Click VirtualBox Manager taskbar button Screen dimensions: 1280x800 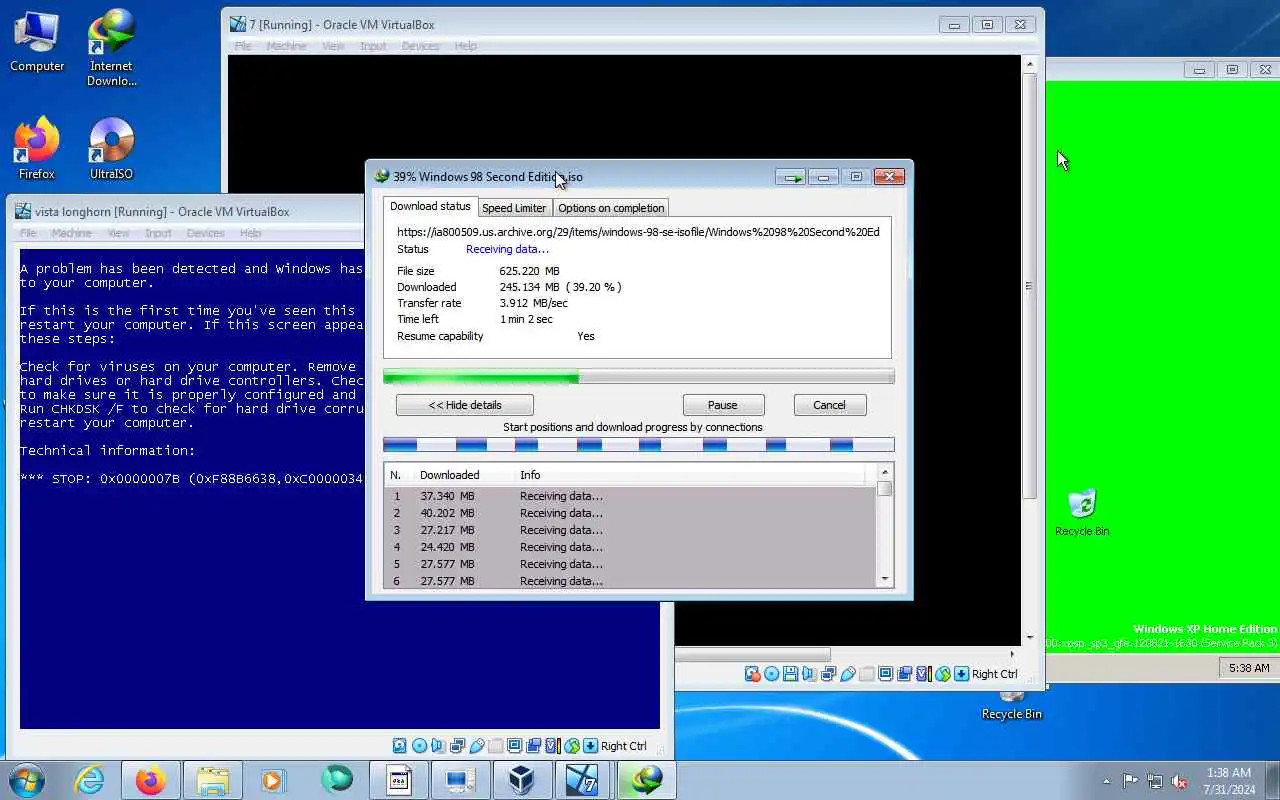521,780
